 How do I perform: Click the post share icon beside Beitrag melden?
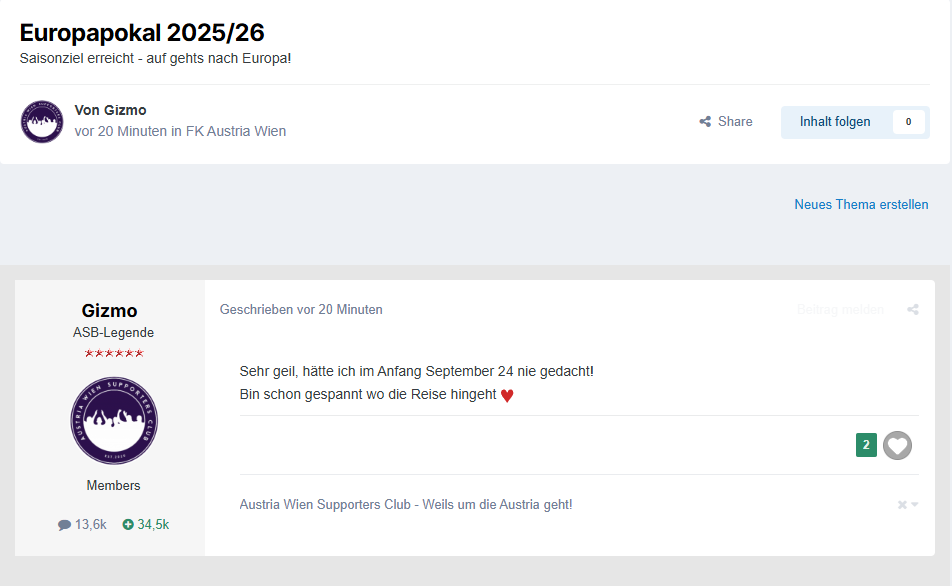pyautogui.click(x=913, y=310)
